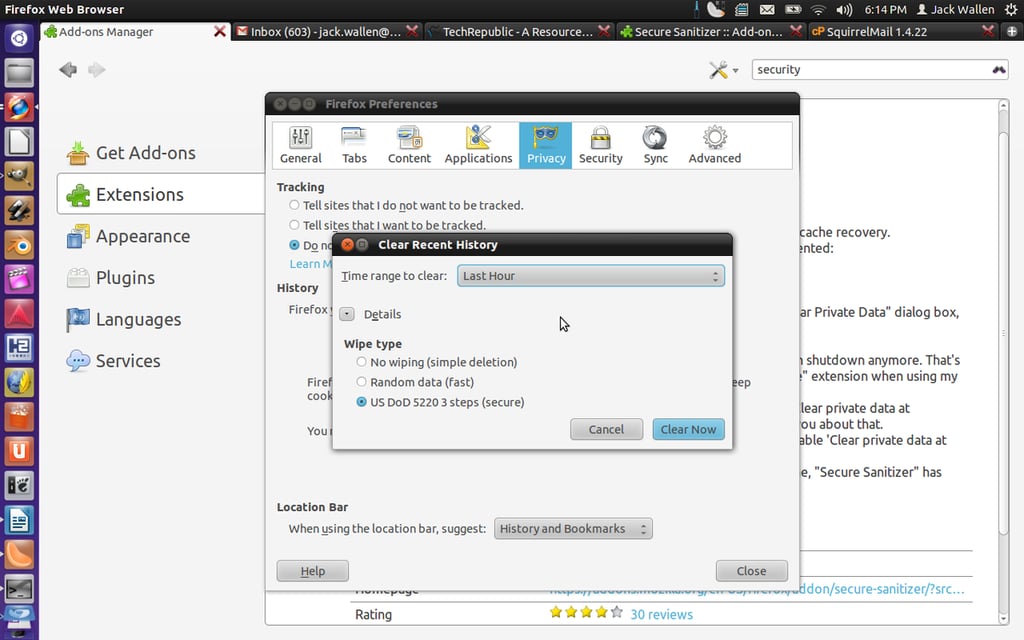Open the location bar suggest dropdown
Image resolution: width=1024 pixels, height=640 pixels.
573,528
